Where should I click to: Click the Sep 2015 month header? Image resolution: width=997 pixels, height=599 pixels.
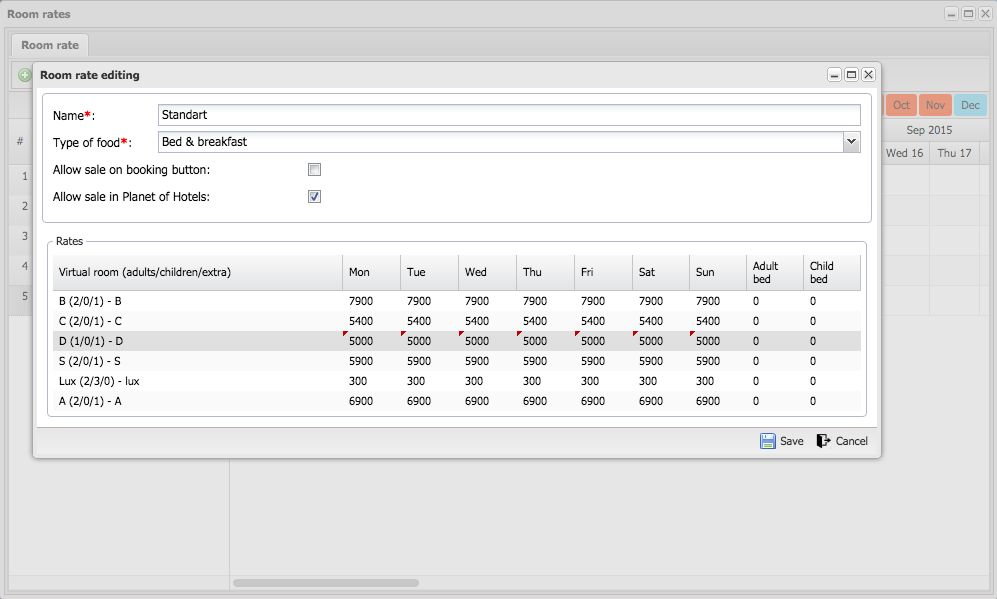(930, 130)
